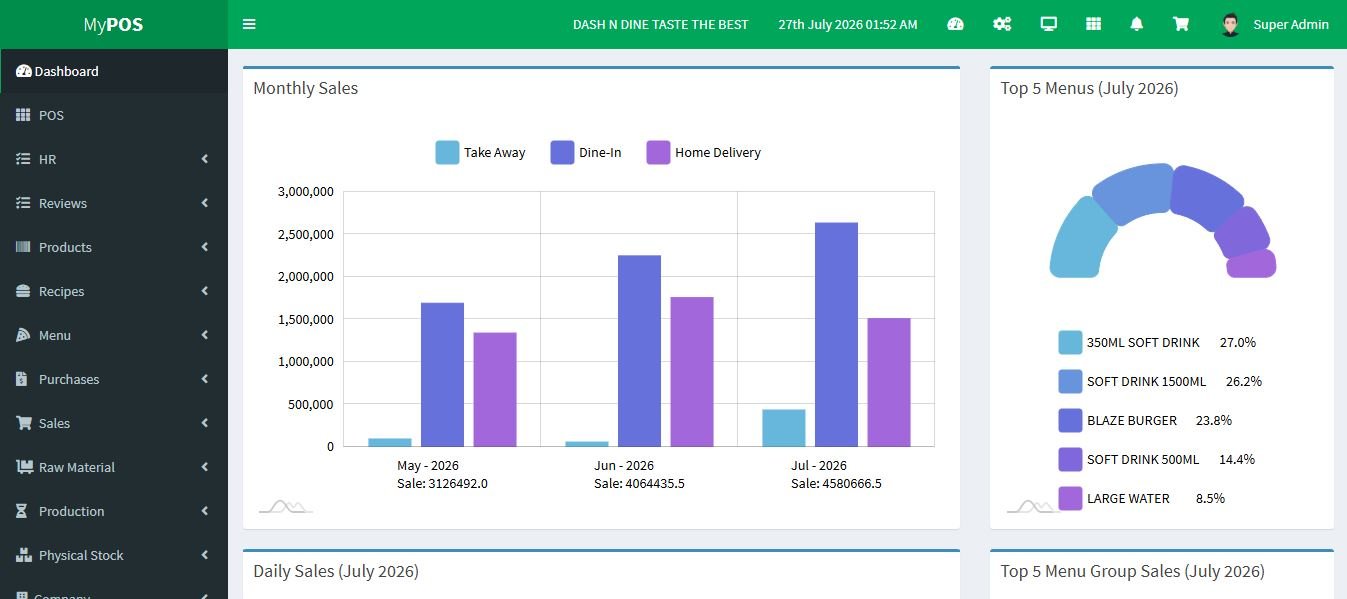Image resolution: width=1347 pixels, height=599 pixels.
Task: Click Jul 2026 Dine-In bar
Action: (x=836, y=334)
